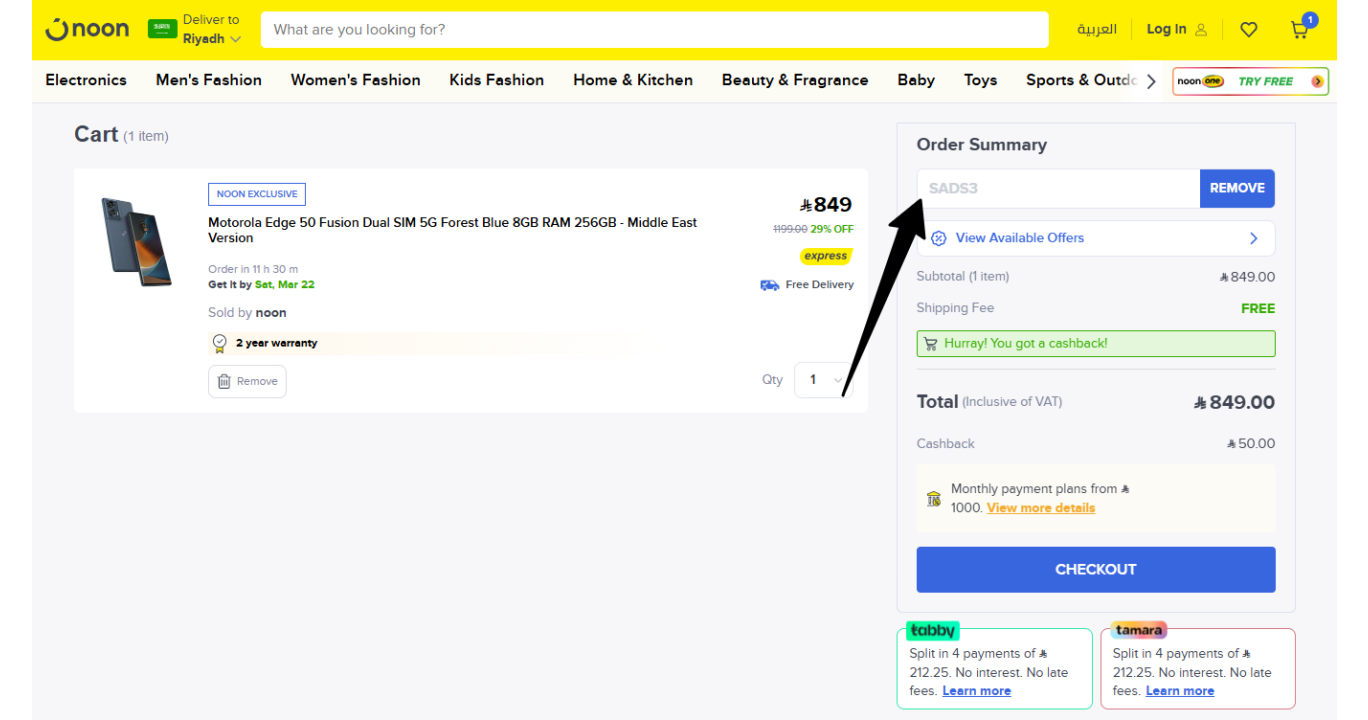Screen dimensions: 1368x720
Task: Click the free delivery truck icon
Action: (770, 285)
